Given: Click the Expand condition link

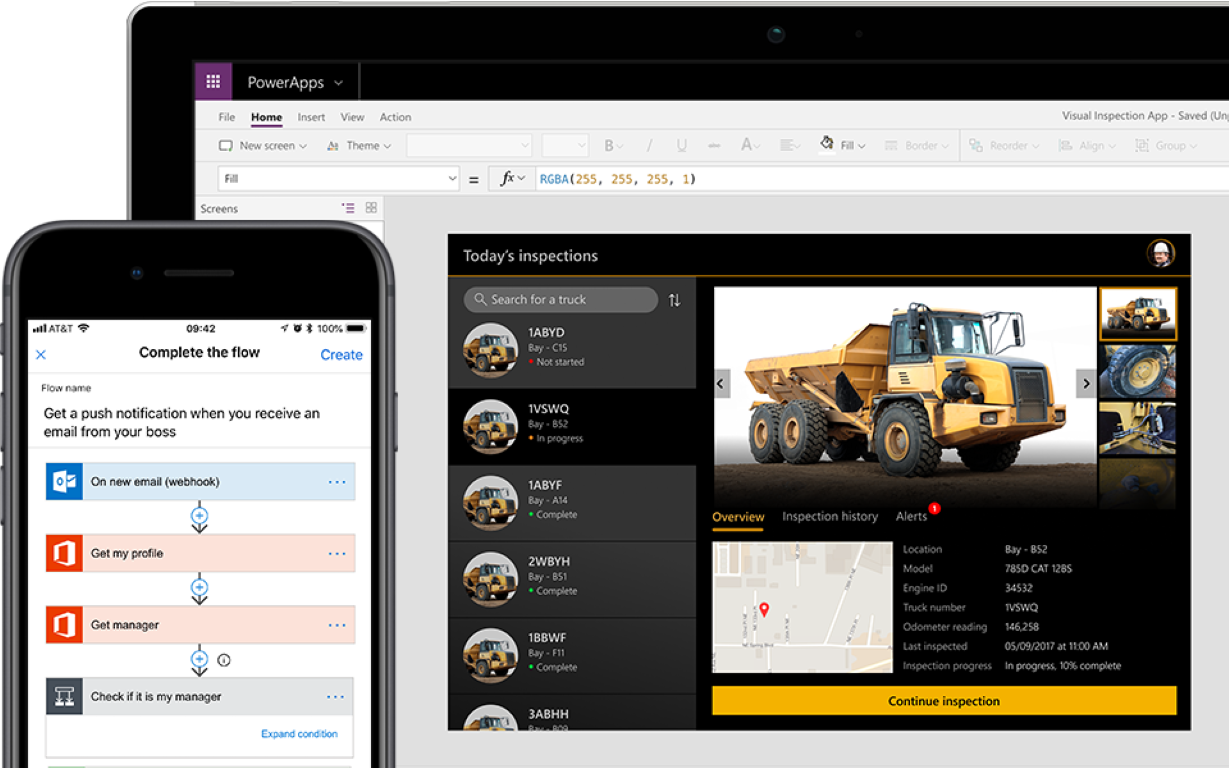Looking at the screenshot, I should click(x=299, y=733).
